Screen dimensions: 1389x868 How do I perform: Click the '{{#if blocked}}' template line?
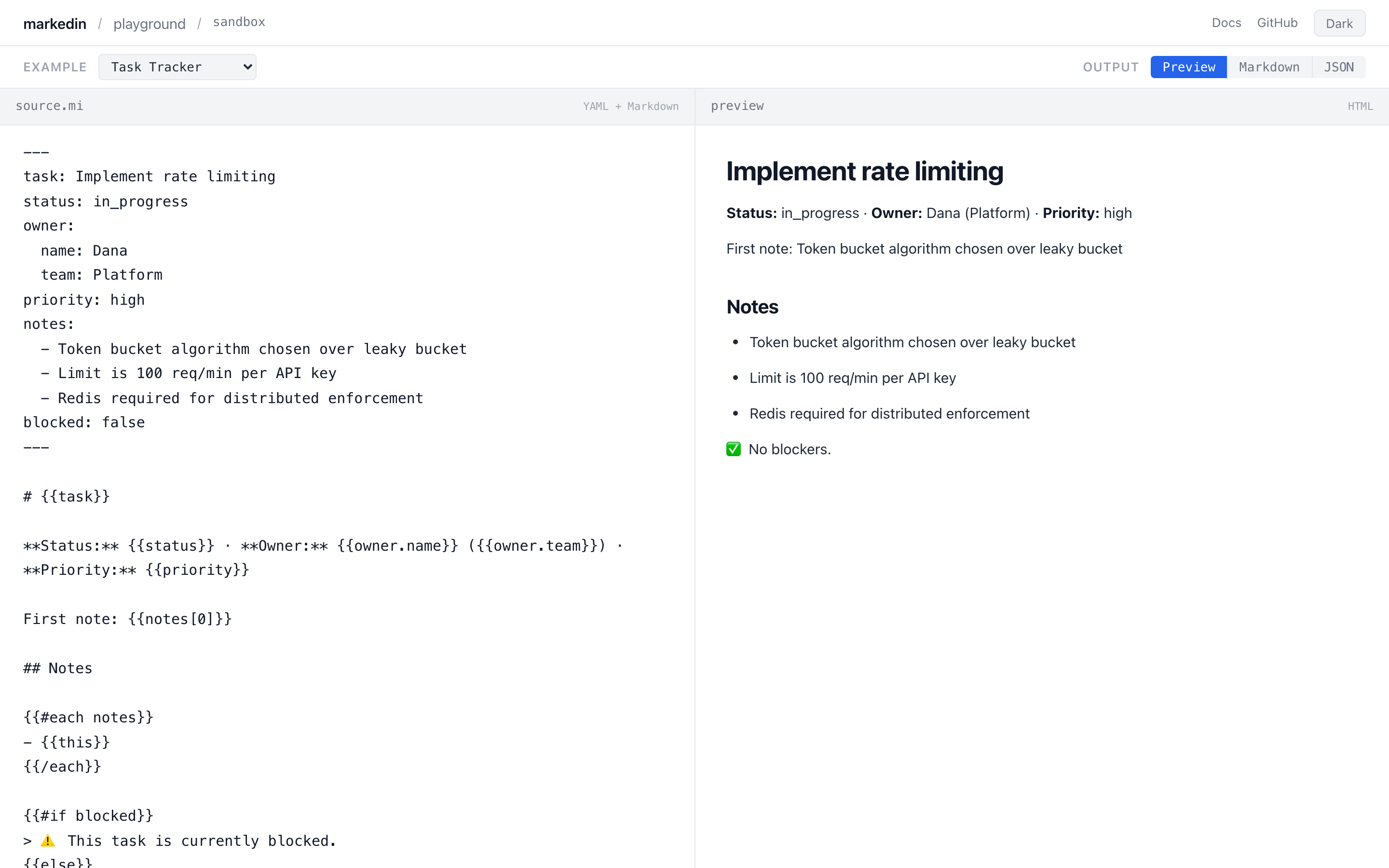(x=88, y=816)
